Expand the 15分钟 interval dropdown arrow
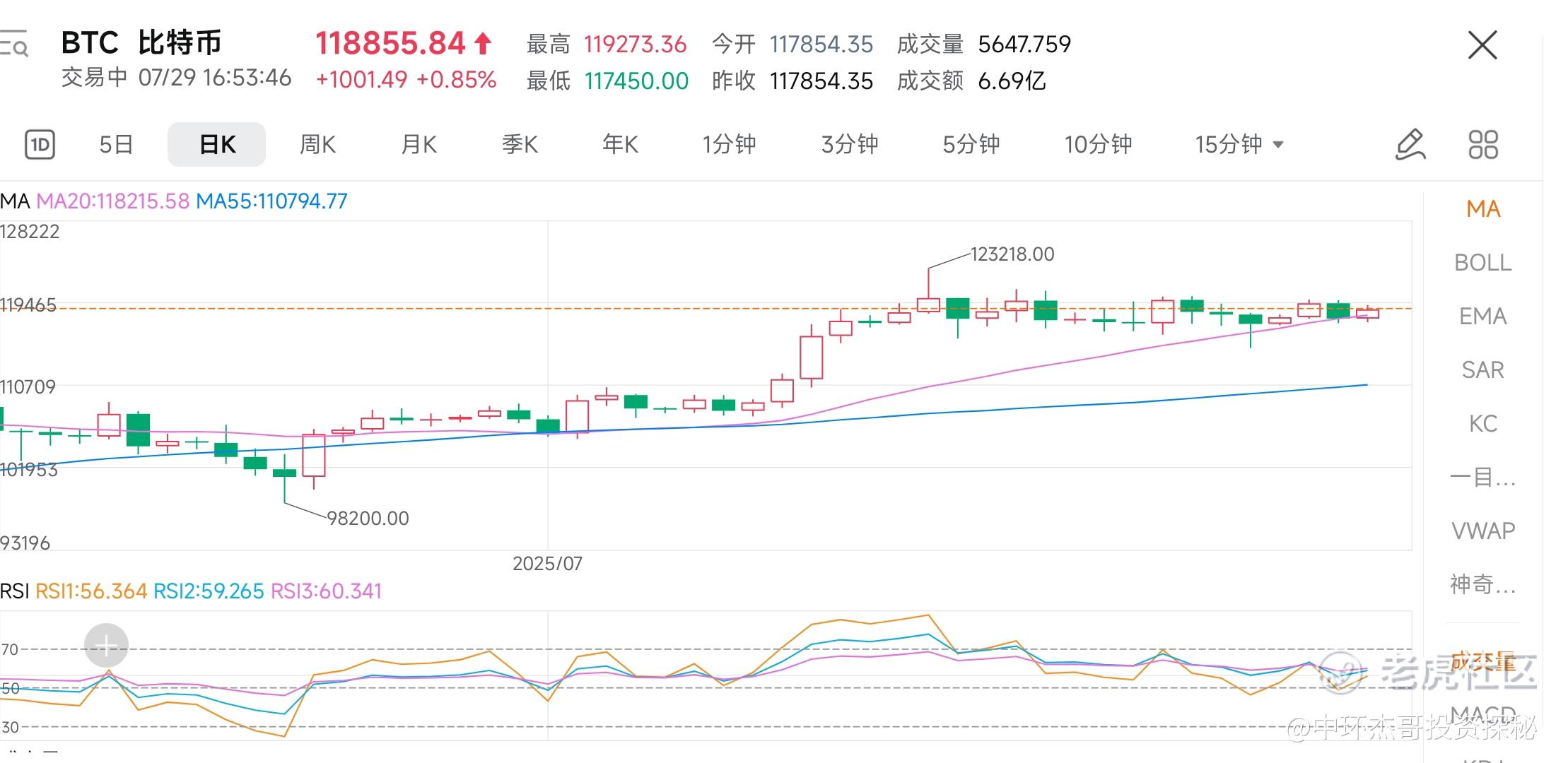 coord(1278,145)
